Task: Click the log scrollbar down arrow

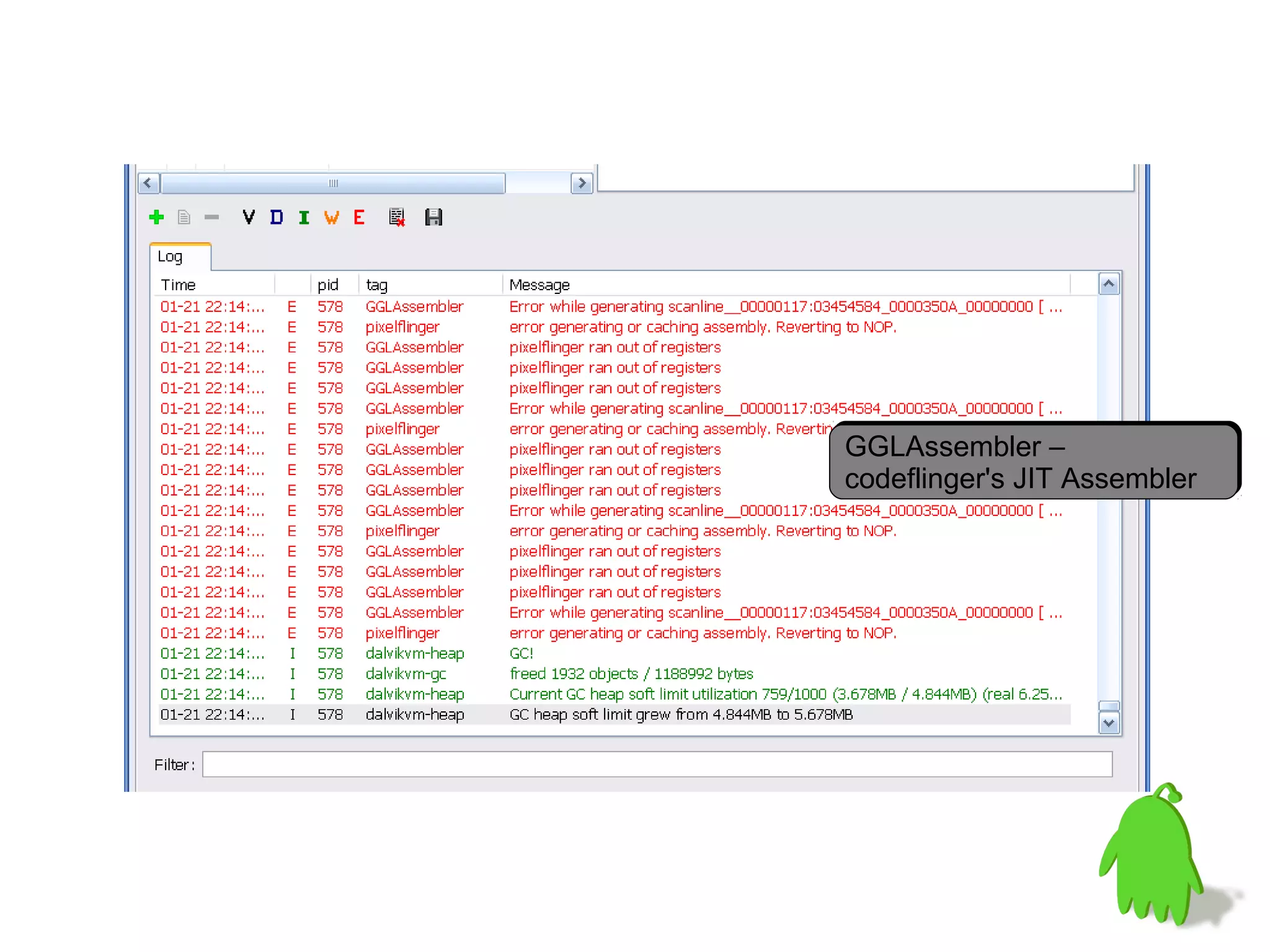Action: point(1109,723)
